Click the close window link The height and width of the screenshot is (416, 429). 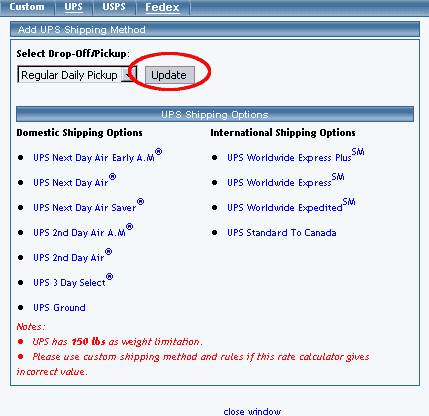coord(252,412)
